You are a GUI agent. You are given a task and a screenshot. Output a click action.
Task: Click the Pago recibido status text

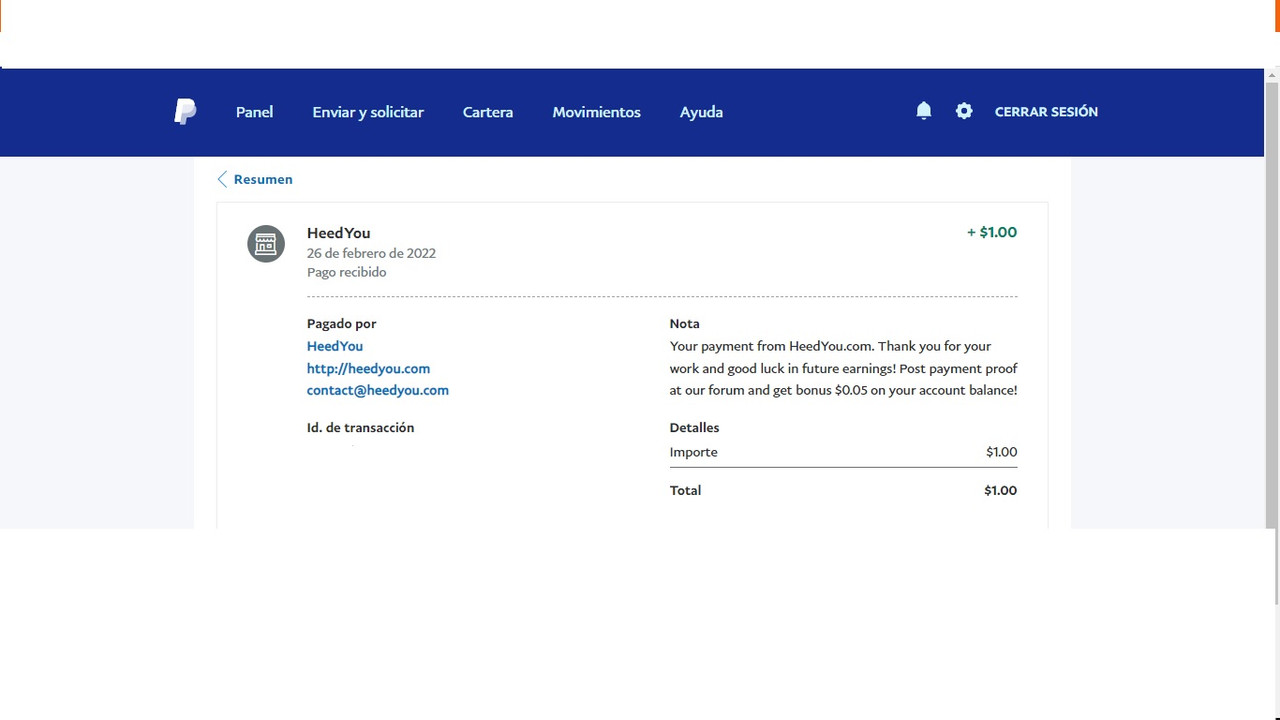[x=346, y=272]
